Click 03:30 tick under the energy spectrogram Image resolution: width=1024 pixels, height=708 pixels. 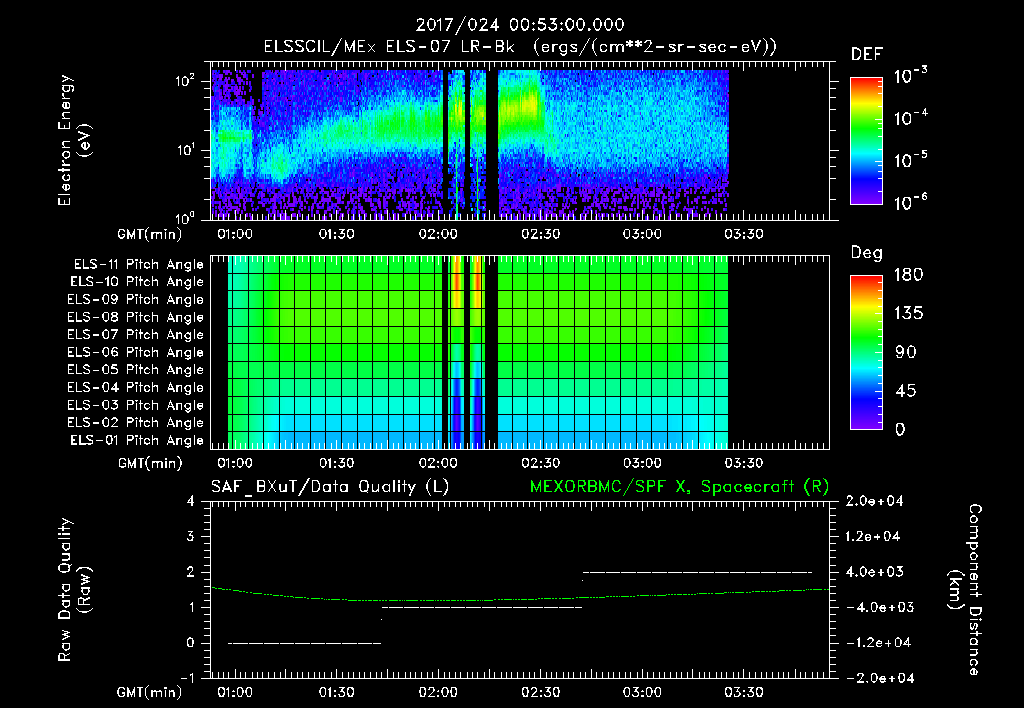[743, 234]
